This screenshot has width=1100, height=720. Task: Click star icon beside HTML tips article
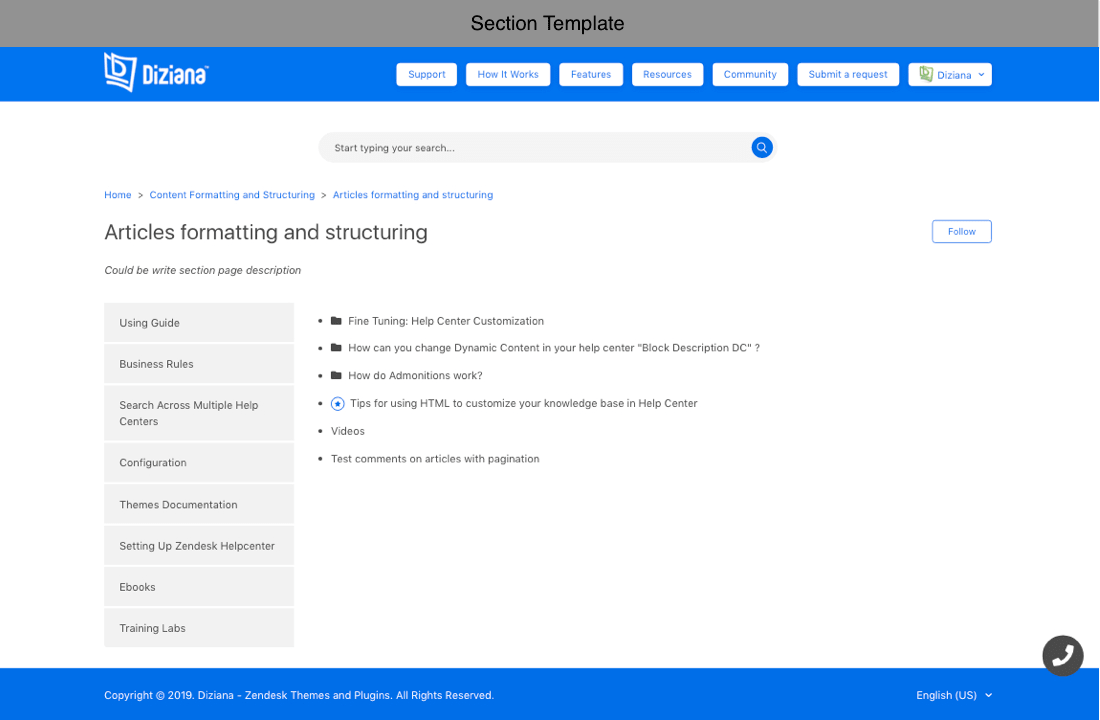coord(337,404)
